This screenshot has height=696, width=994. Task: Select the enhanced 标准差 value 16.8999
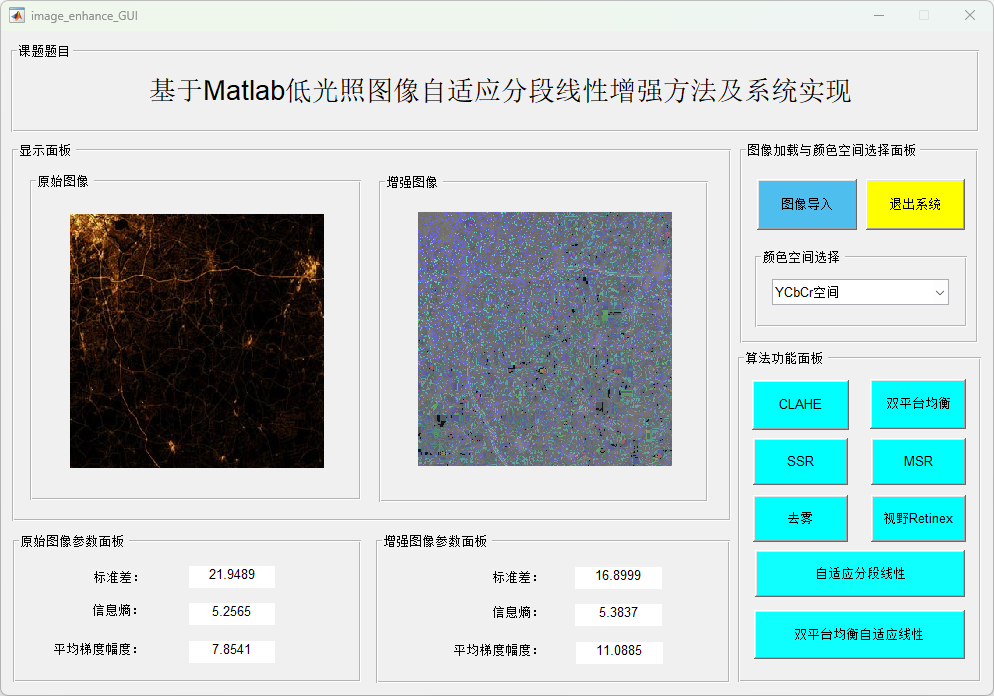[618, 576]
